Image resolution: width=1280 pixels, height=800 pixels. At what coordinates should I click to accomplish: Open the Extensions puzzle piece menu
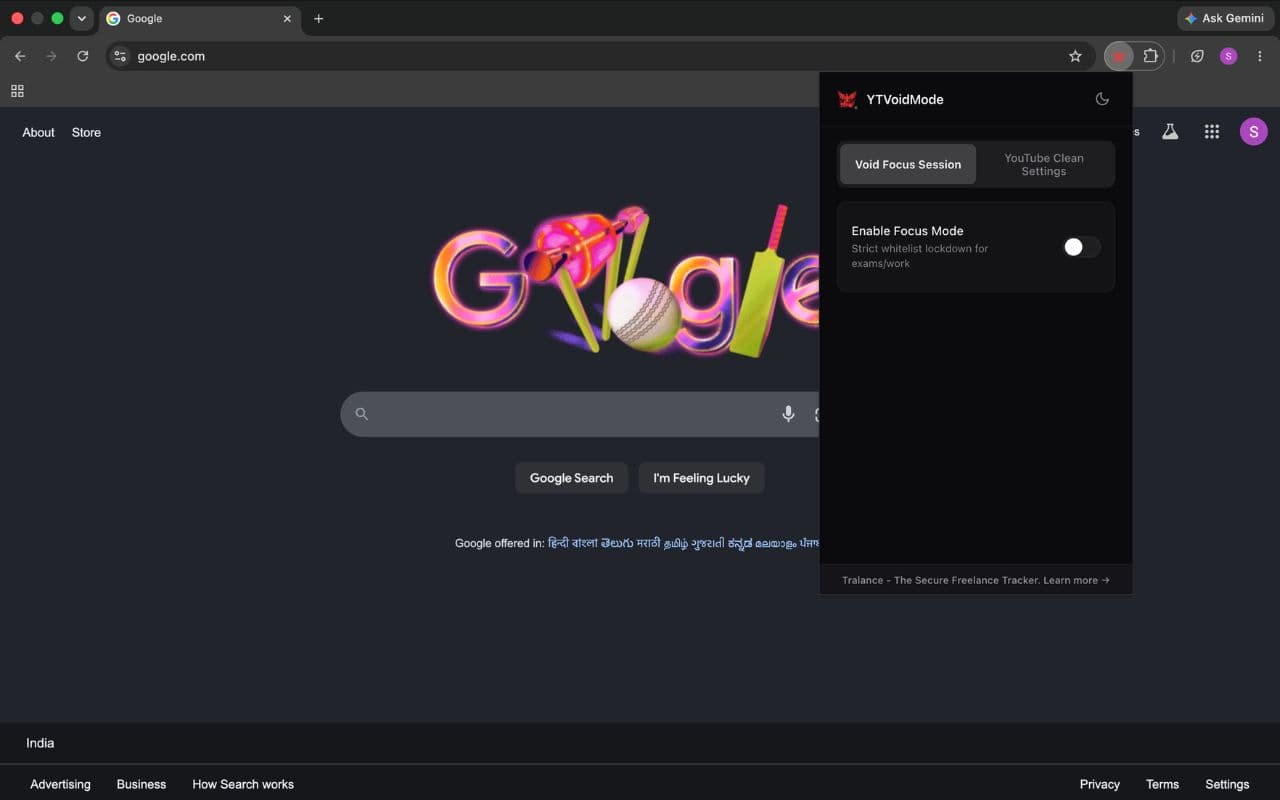(1150, 56)
